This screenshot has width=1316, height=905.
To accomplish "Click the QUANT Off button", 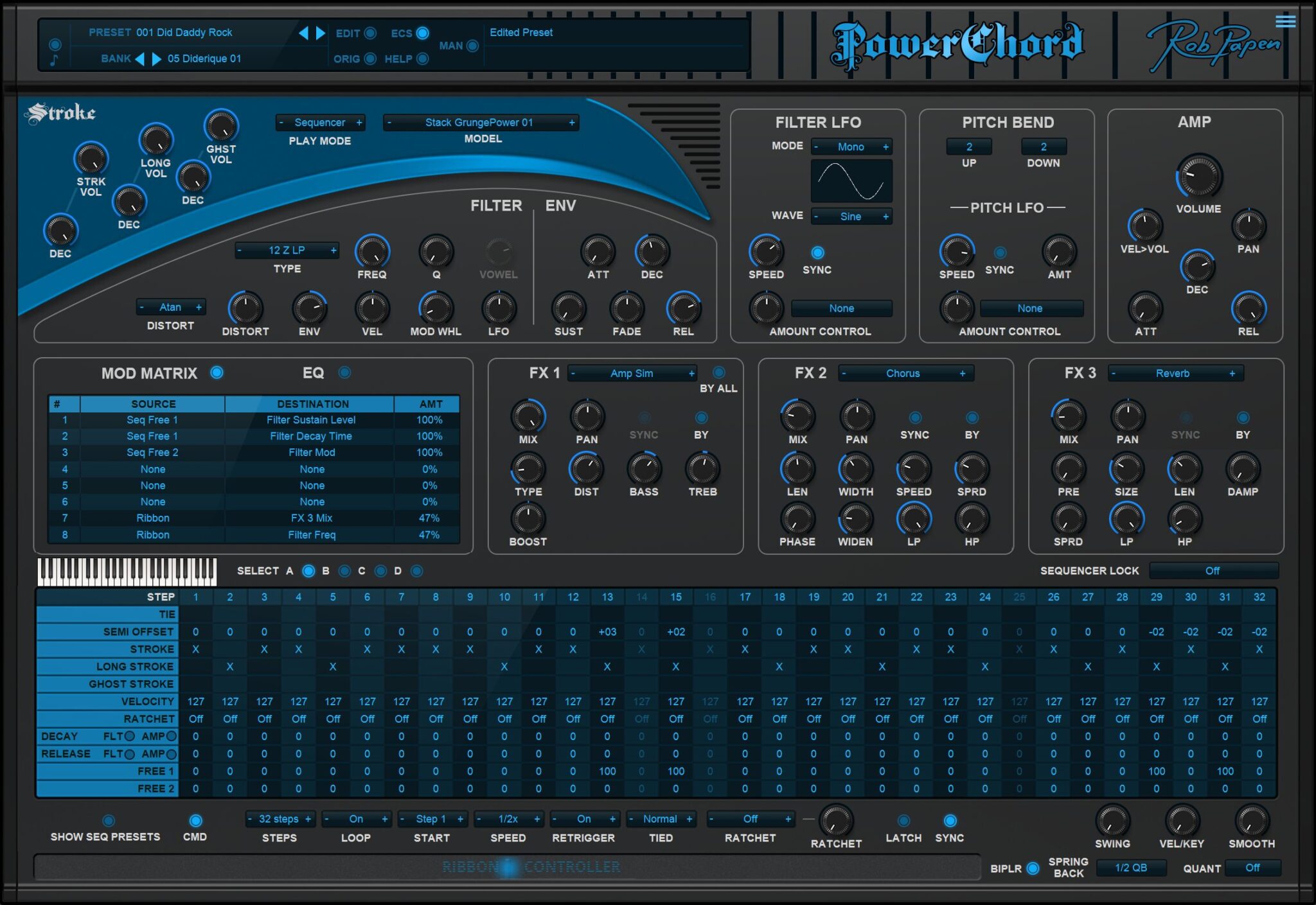I will 1252,868.
